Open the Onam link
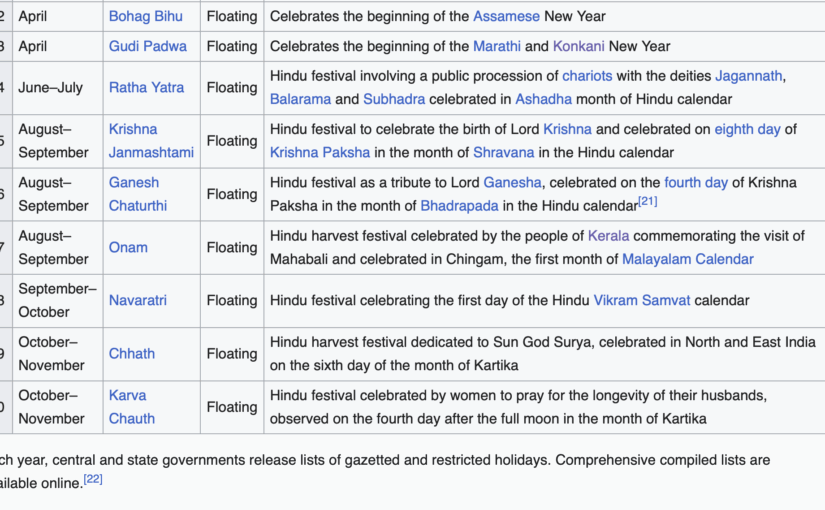This screenshot has width=825, height=510. coord(128,247)
